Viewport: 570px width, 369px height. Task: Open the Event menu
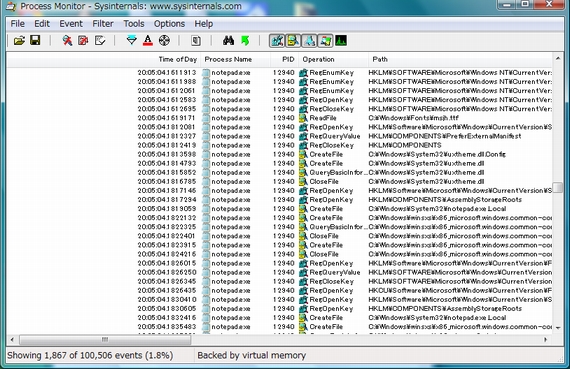click(71, 24)
